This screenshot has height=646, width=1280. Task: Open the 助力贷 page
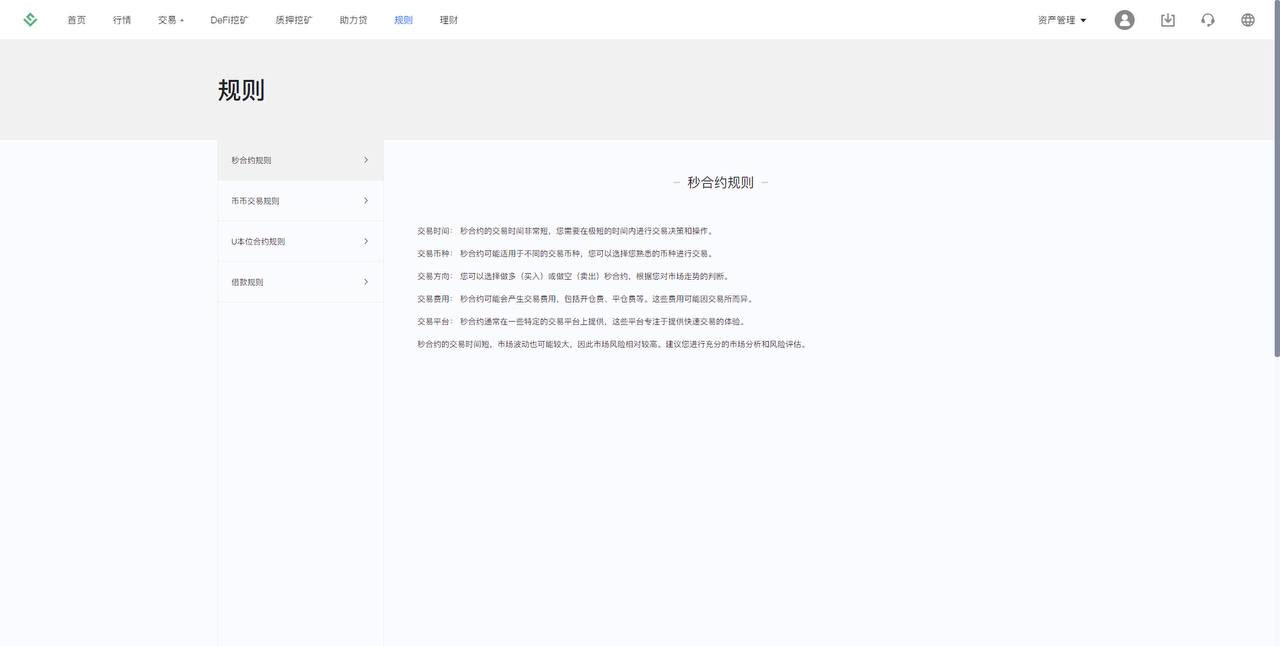coord(353,20)
